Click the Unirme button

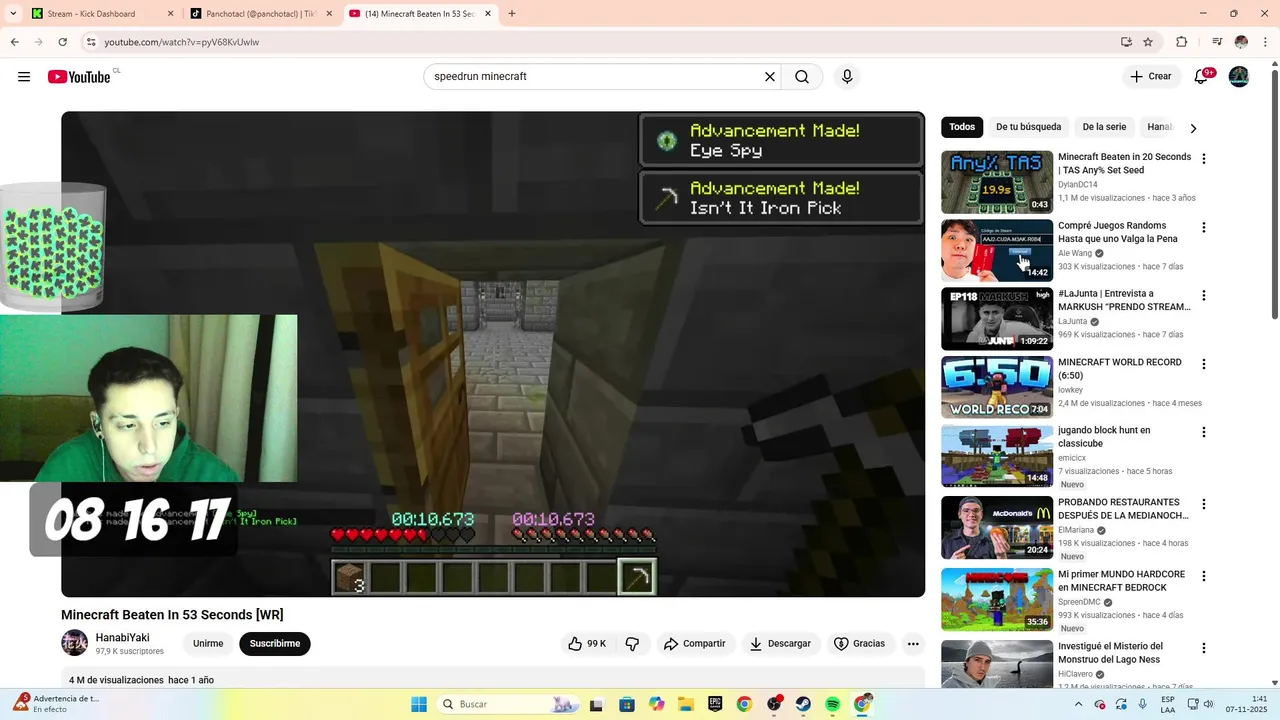click(x=208, y=644)
